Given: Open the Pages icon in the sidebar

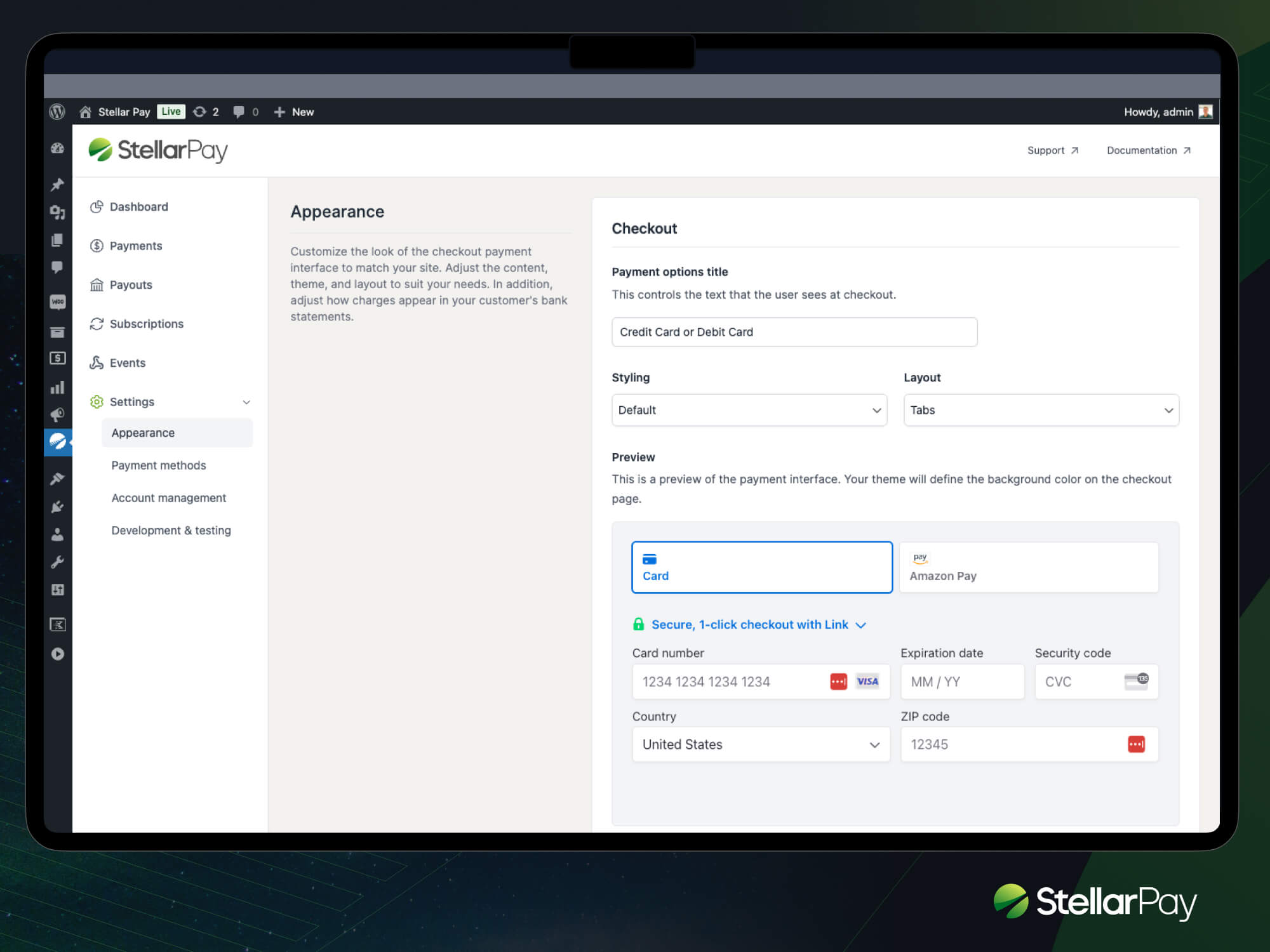Looking at the screenshot, I should coord(57,240).
